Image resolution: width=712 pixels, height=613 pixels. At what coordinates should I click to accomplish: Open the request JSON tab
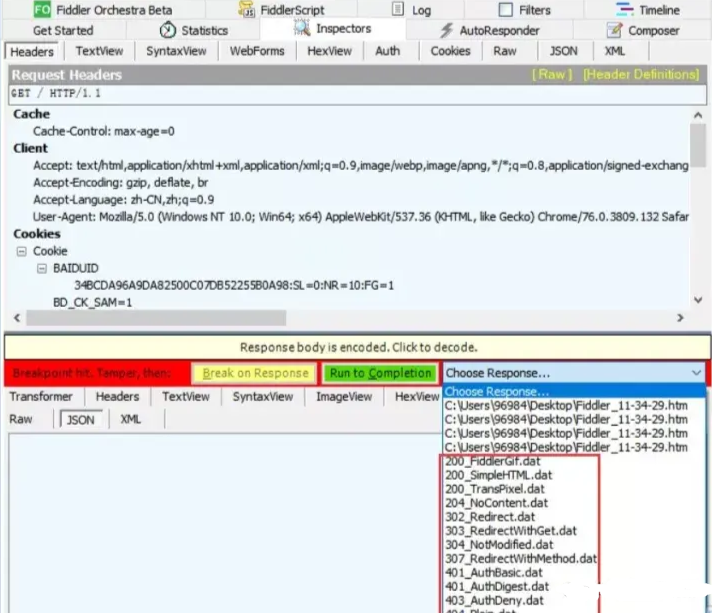click(x=564, y=51)
